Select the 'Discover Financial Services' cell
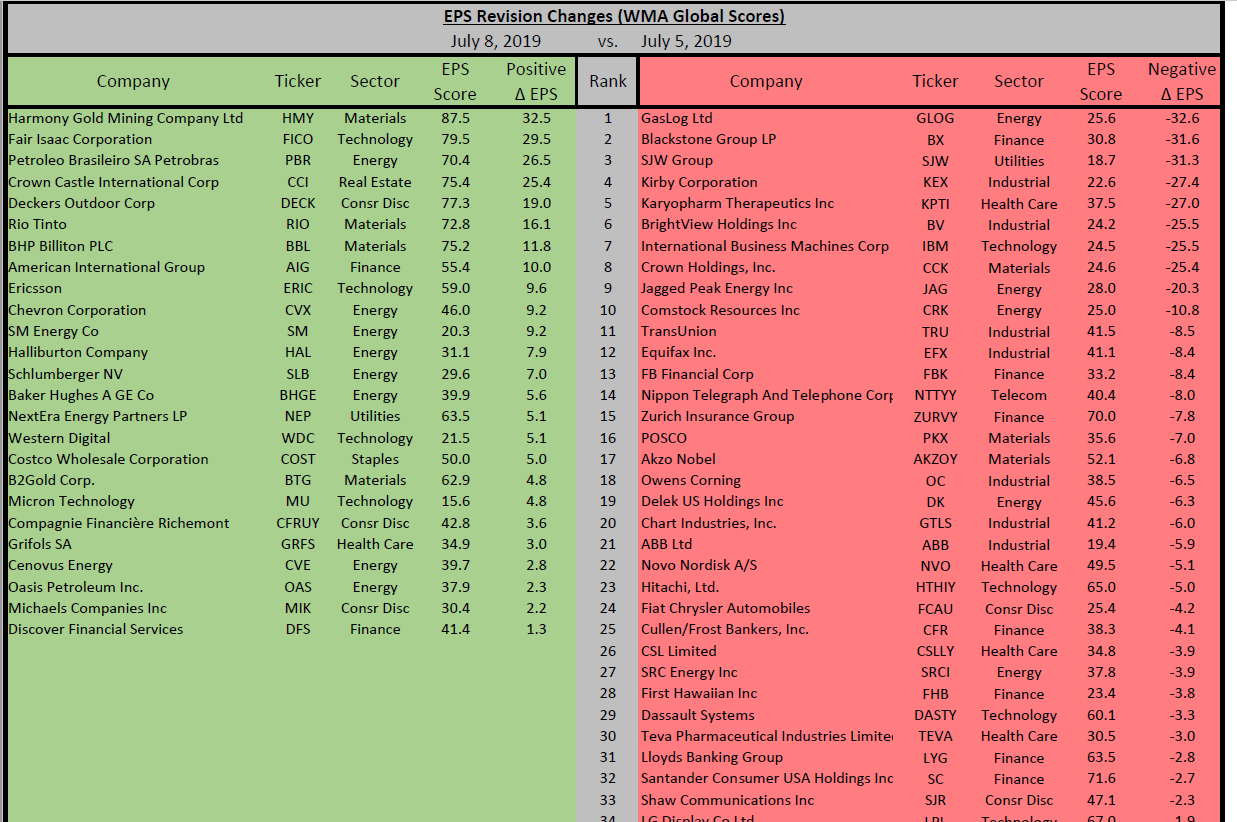Screen dimensions: 1237x822 [x=96, y=629]
